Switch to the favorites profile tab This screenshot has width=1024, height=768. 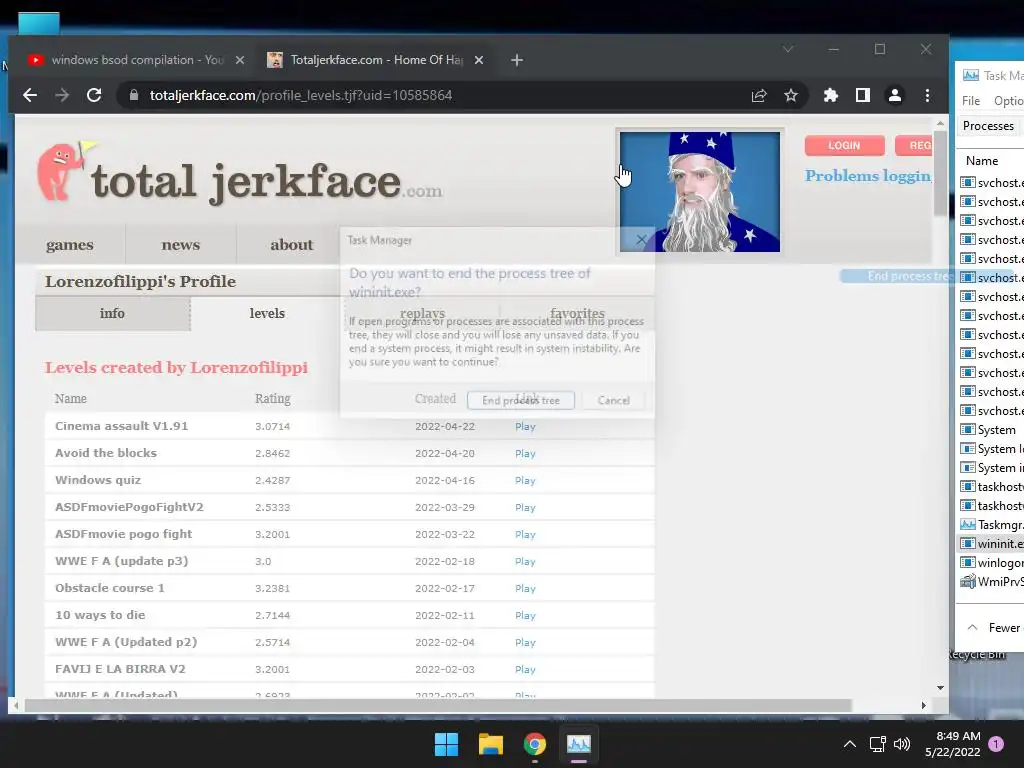[577, 313]
